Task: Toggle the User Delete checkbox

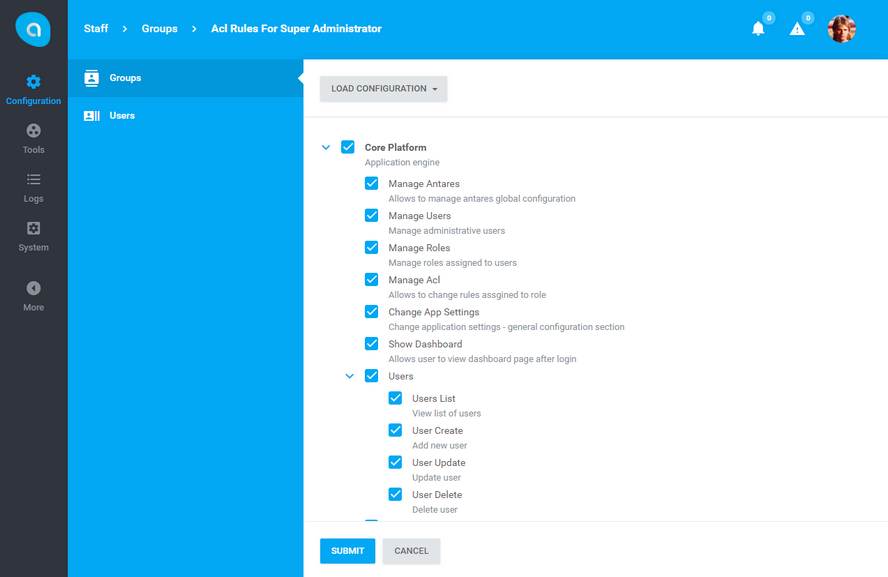Action: click(x=395, y=494)
